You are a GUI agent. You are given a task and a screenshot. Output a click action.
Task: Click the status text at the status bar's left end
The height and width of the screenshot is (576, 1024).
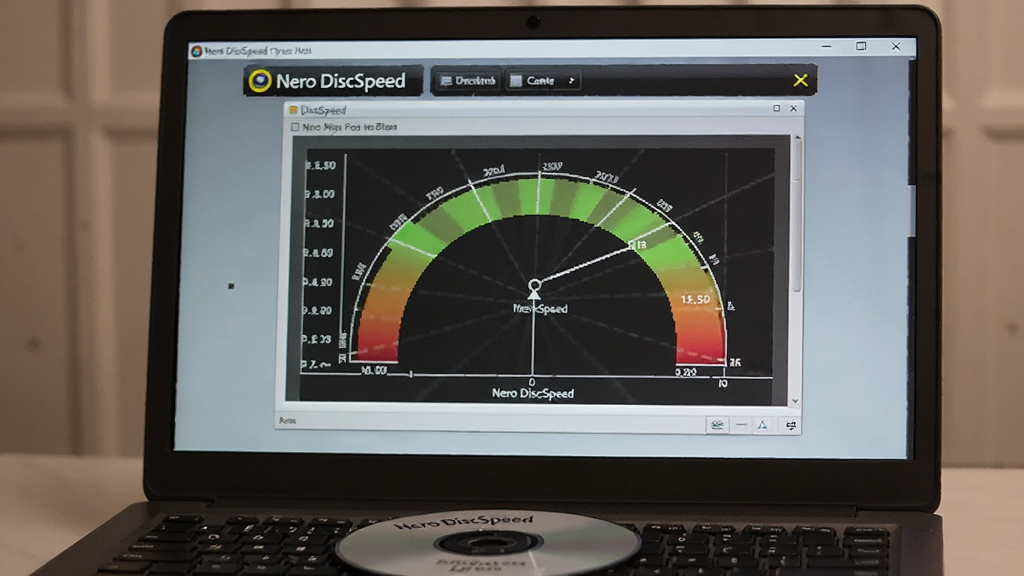pos(287,421)
